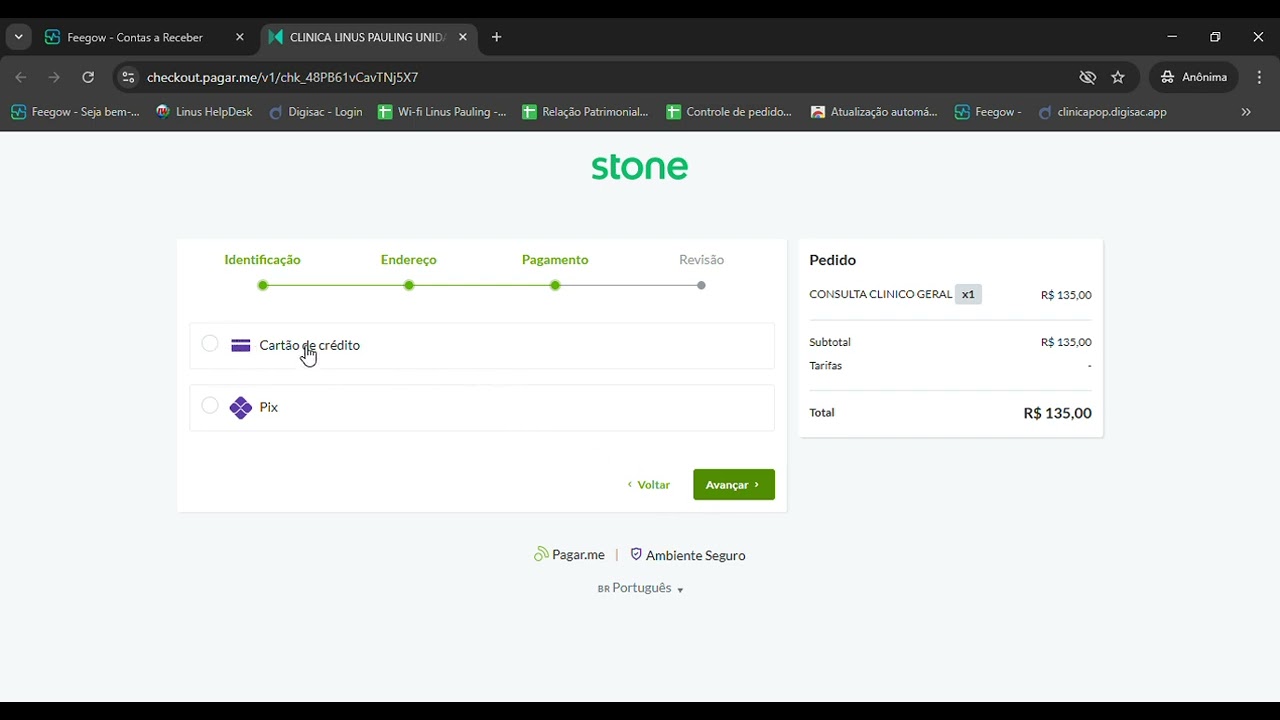Go back with the Voltar link
Screen dimensions: 1280x720
649,485
